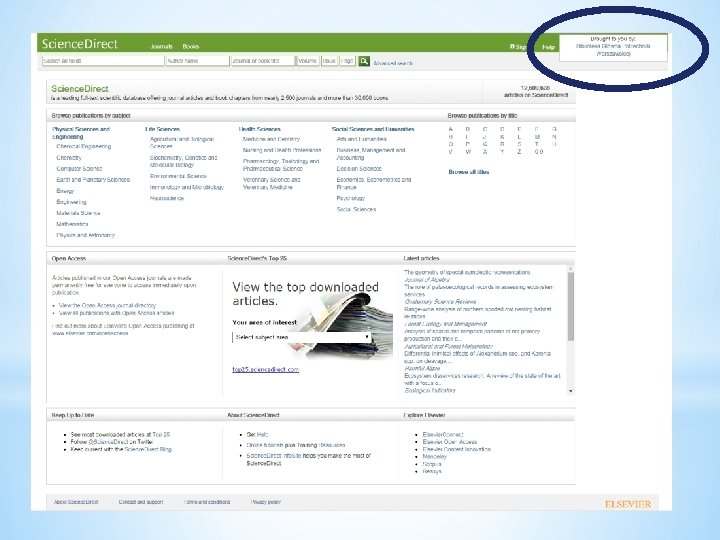Focus the Journal or book title field

262,61
